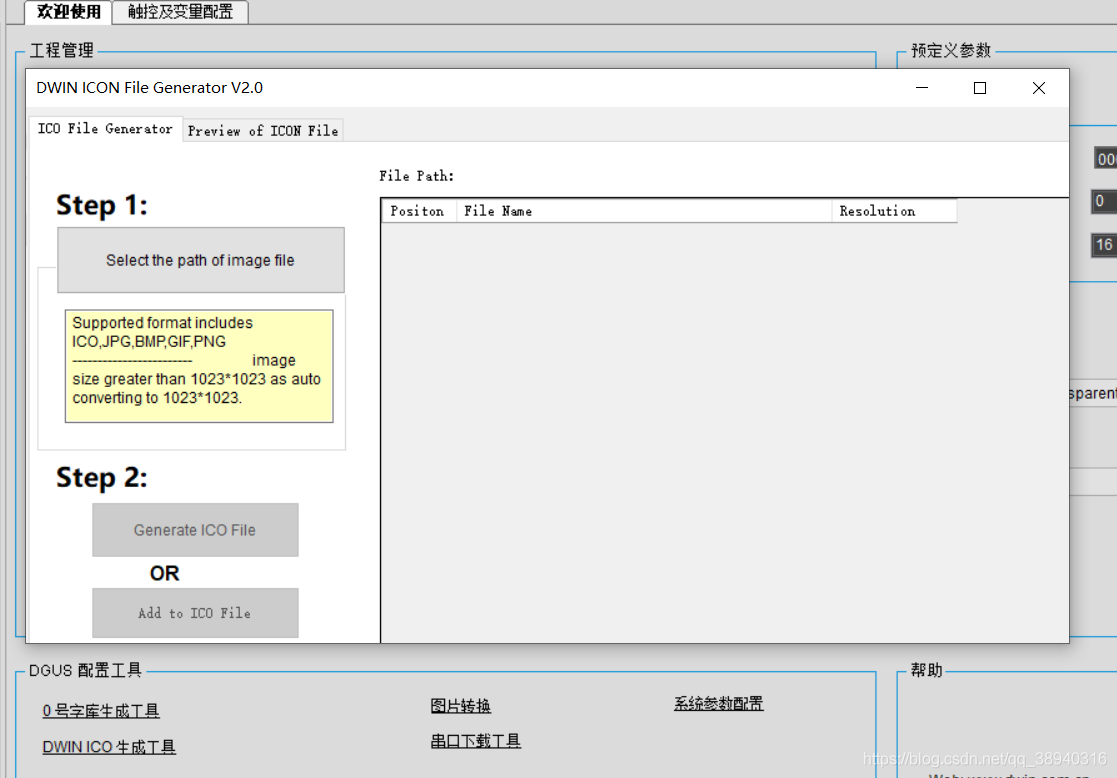Open Preview of ICON File tab
Screen dimensions: 1117x778
point(263,130)
